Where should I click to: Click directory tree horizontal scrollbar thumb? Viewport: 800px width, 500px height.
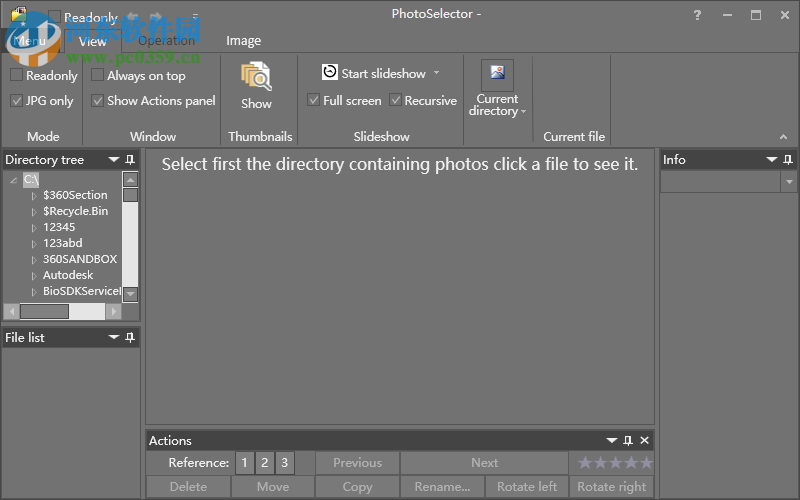coord(44,311)
